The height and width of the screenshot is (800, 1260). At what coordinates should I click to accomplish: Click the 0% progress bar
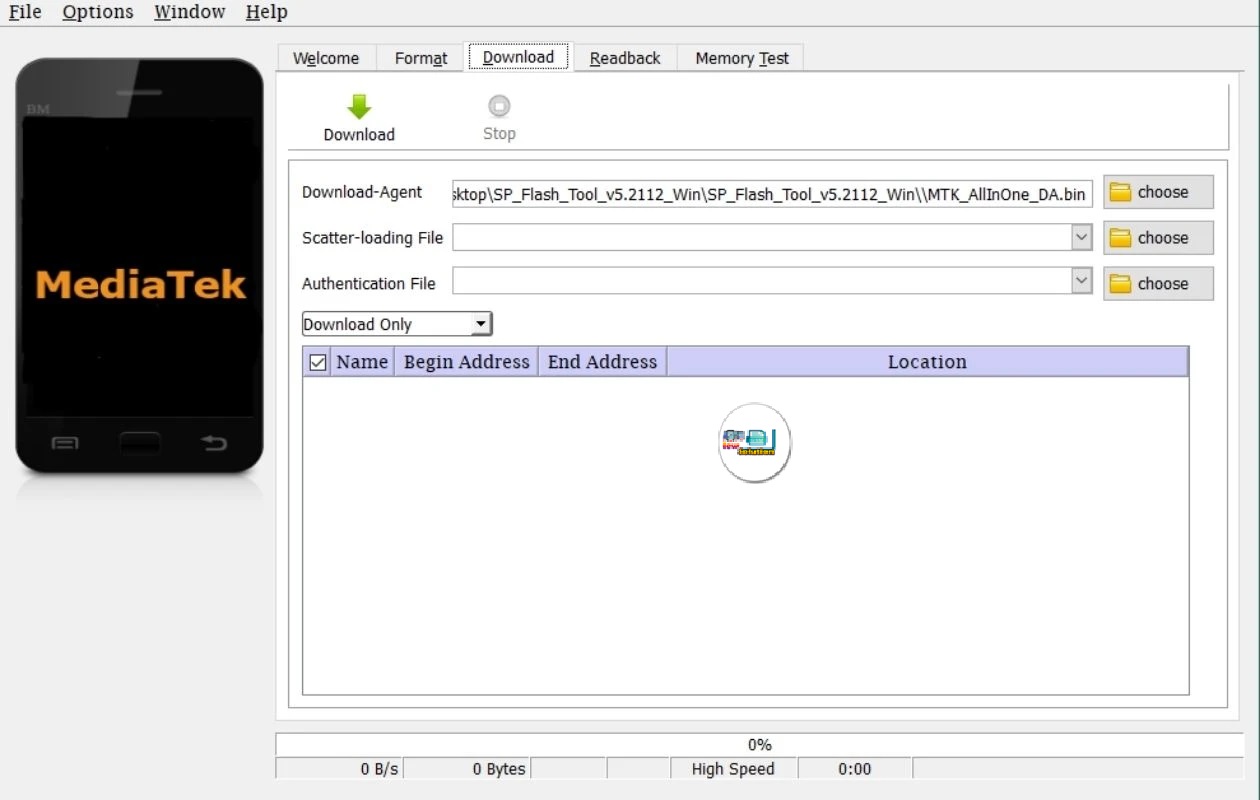click(760, 744)
